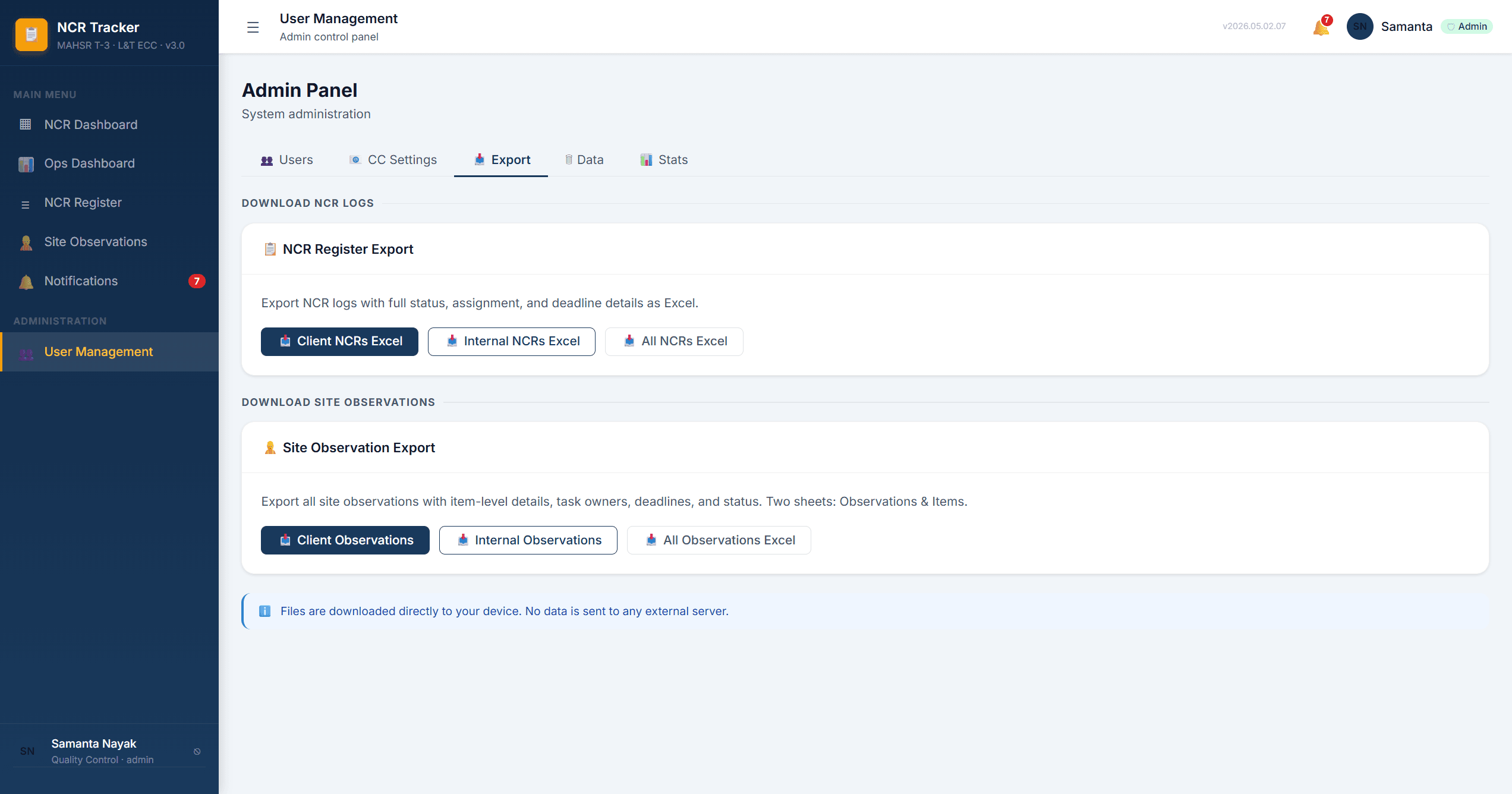Download Client NCRs Excel
Screen dimensions: 1512x794
pyautogui.click(x=339, y=341)
